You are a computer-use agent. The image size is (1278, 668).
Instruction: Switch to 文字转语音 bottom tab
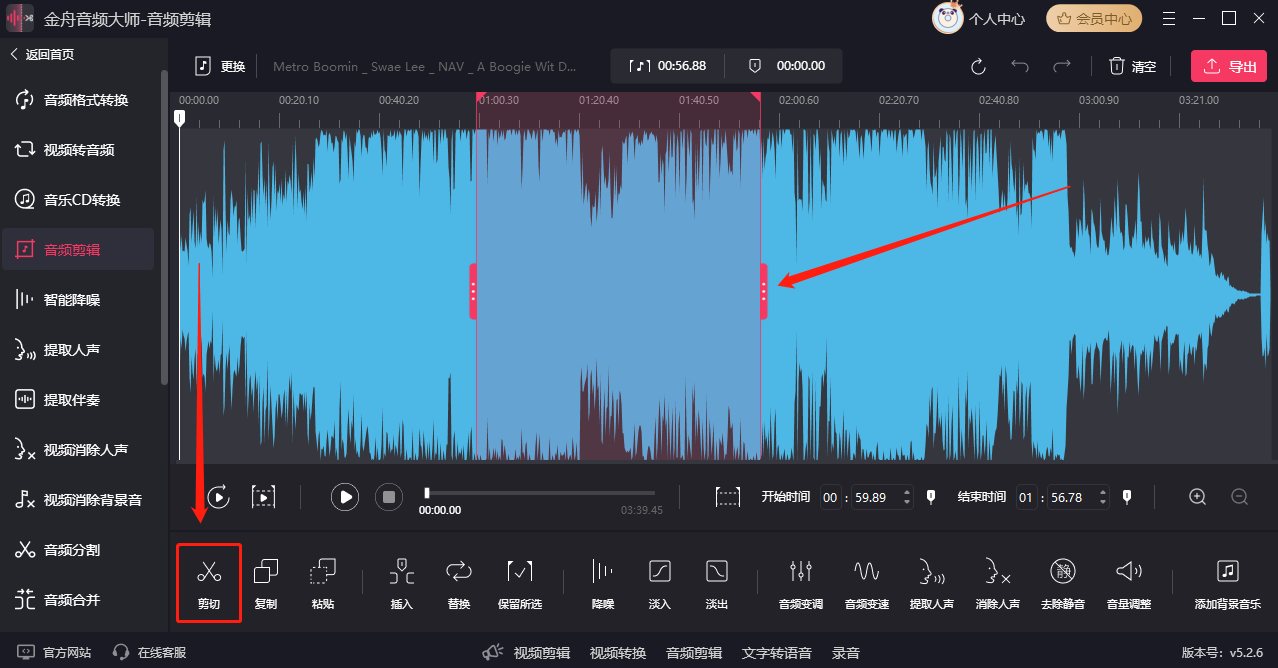(x=775, y=653)
